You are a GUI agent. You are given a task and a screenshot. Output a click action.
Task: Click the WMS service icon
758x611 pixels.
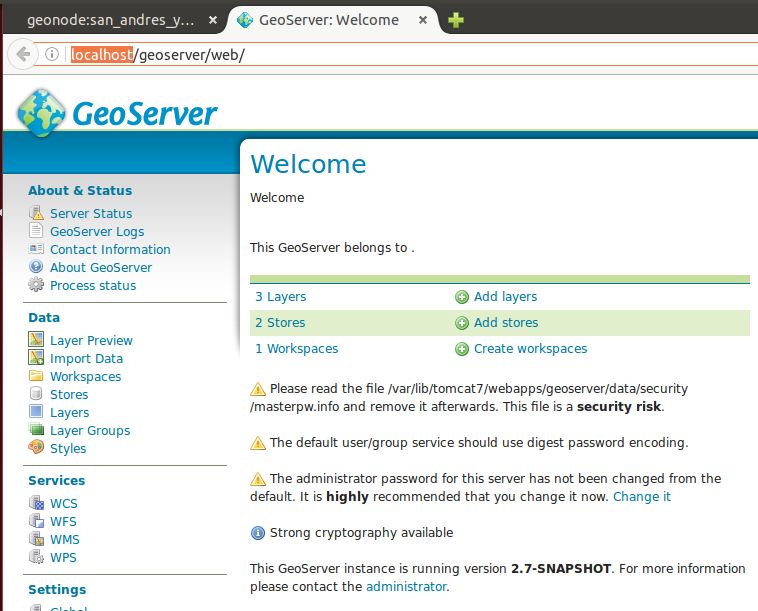[36, 538]
